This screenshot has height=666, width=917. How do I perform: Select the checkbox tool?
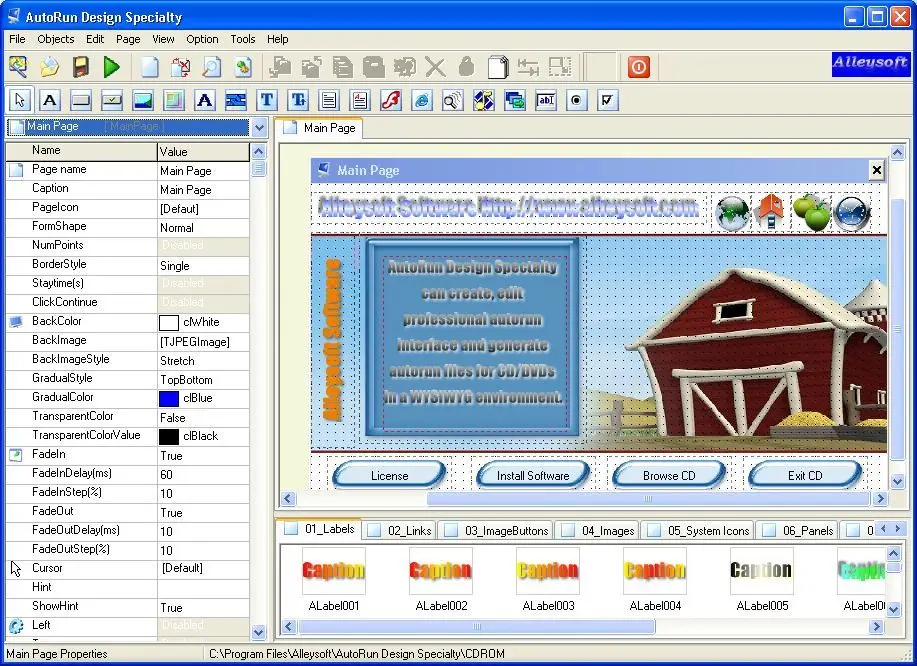(x=607, y=101)
